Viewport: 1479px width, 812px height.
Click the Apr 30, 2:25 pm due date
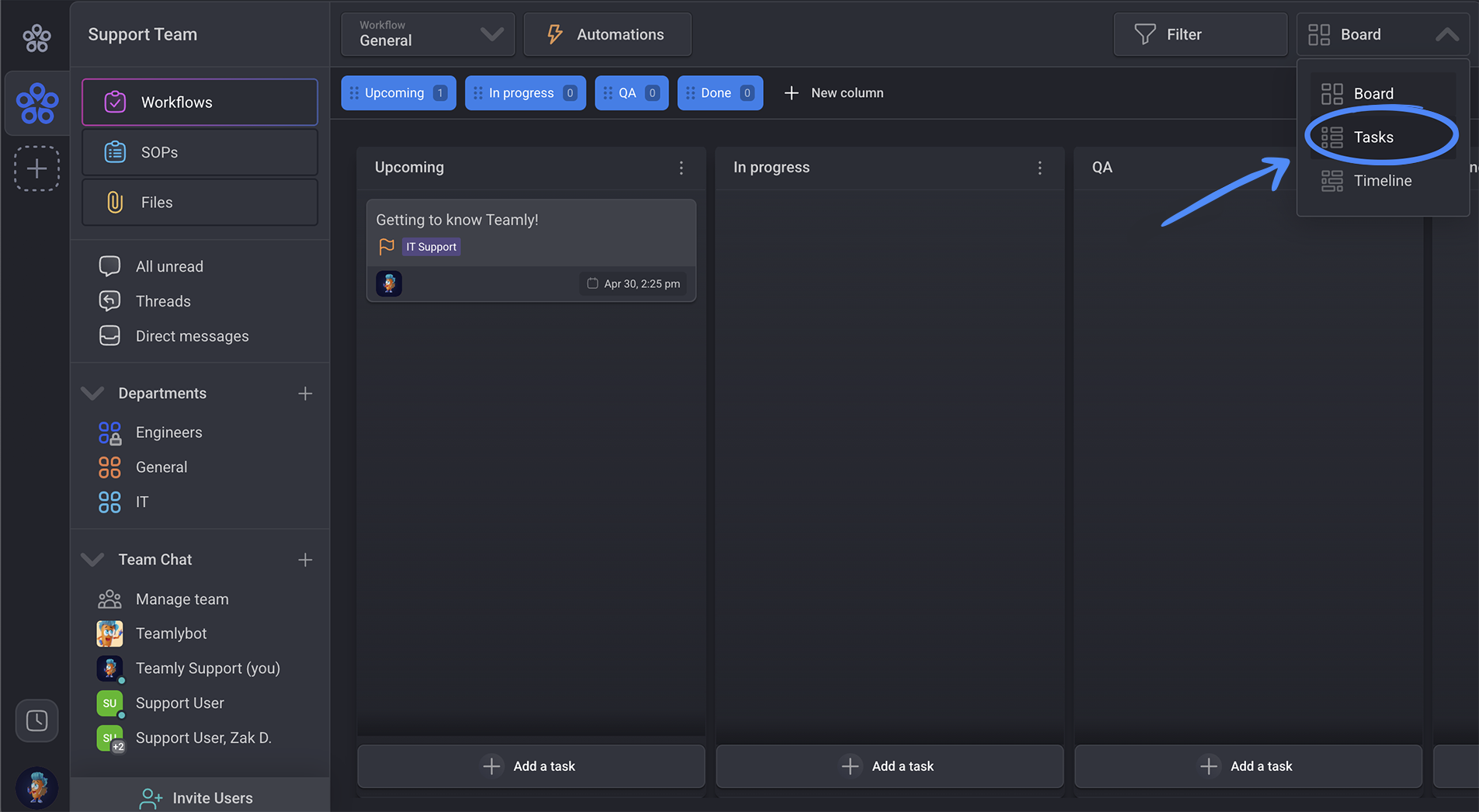pyautogui.click(x=634, y=283)
